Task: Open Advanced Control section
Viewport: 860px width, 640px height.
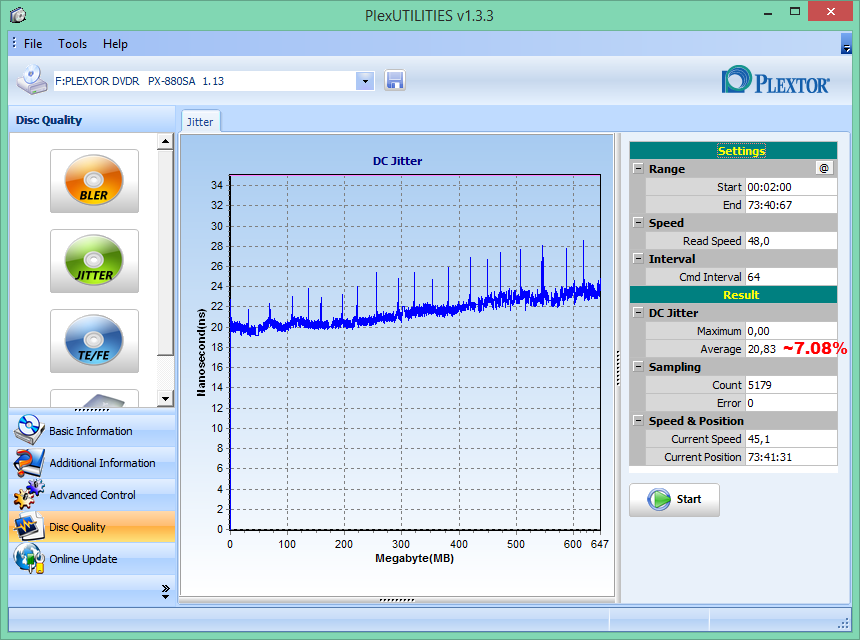Action: click(x=92, y=495)
